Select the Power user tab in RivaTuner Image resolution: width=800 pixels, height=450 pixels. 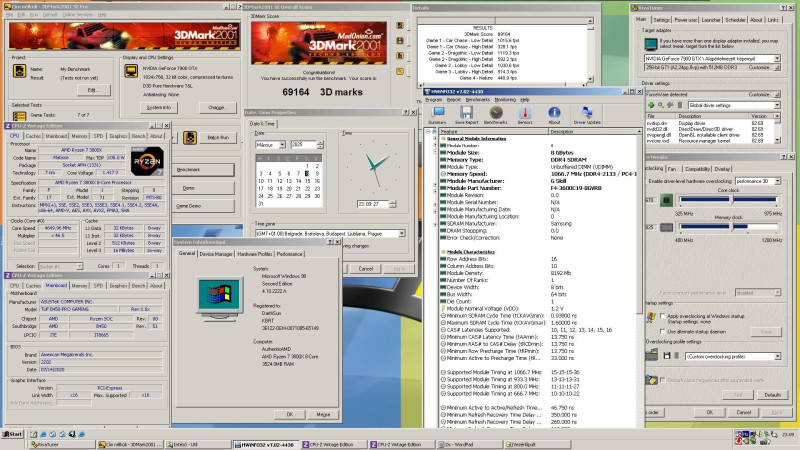click(x=686, y=19)
